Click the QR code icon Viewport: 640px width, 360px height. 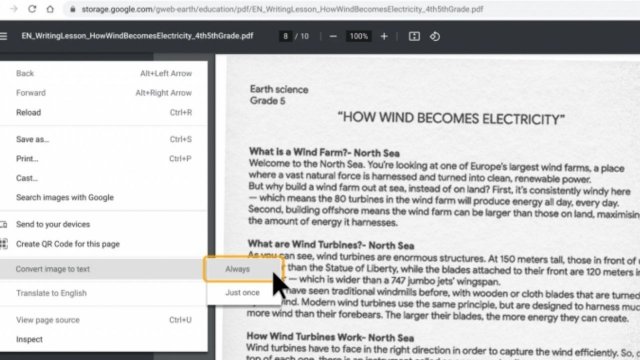coord(4,244)
